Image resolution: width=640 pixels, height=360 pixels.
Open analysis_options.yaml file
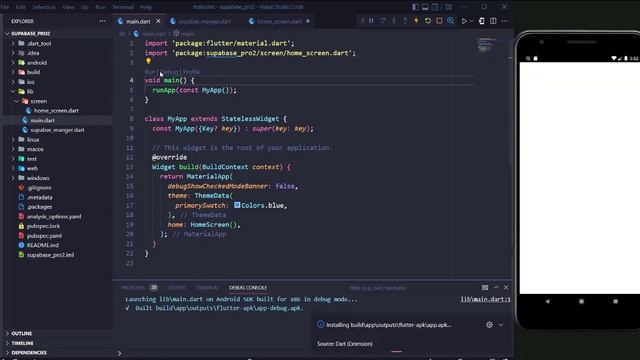point(54,216)
